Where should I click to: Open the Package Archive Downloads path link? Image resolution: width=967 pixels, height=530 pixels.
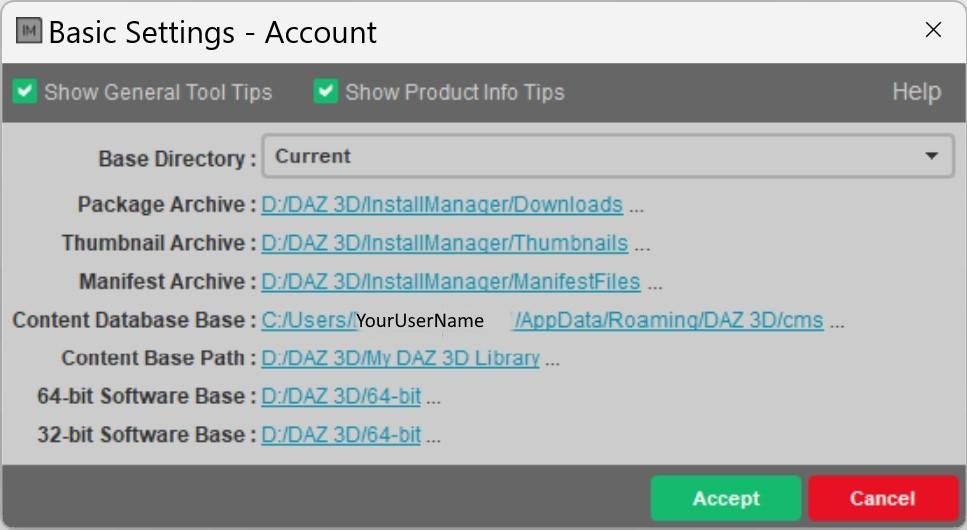(x=442, y=205)
